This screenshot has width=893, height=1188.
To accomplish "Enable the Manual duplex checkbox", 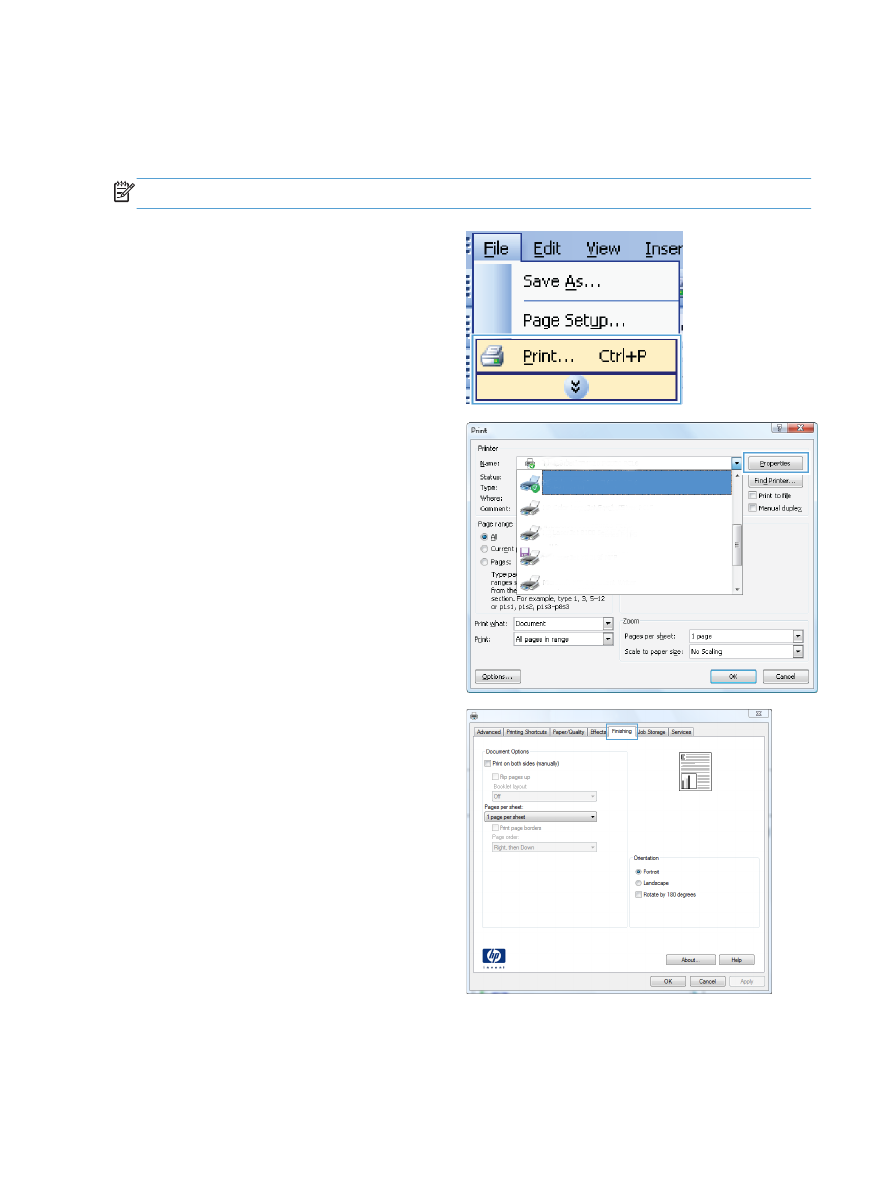I will 752,508.
